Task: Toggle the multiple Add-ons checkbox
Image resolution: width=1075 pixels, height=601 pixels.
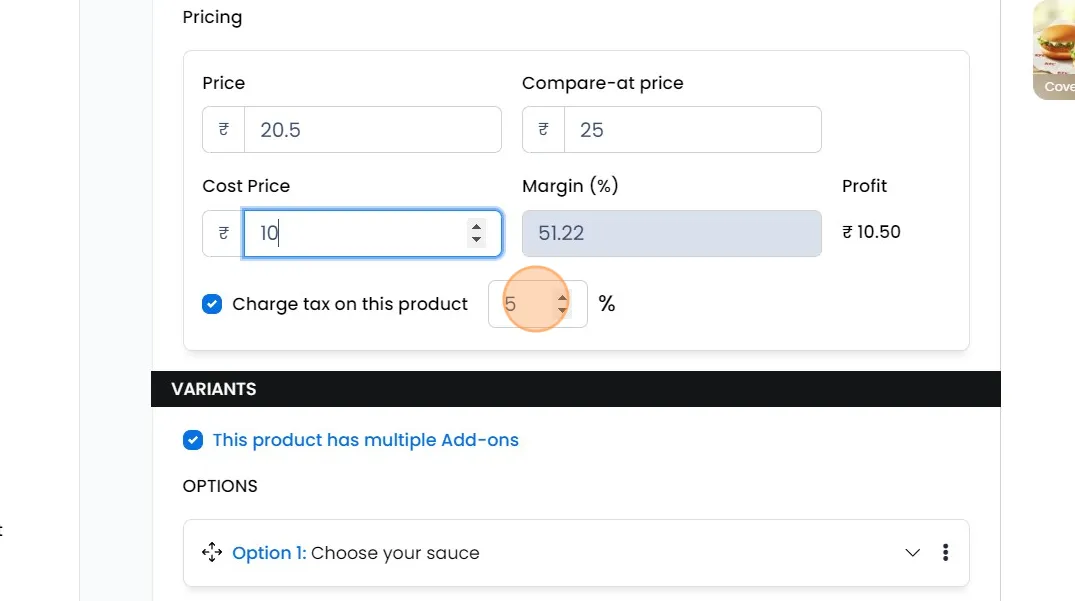Action: click(x=193, y=440)
